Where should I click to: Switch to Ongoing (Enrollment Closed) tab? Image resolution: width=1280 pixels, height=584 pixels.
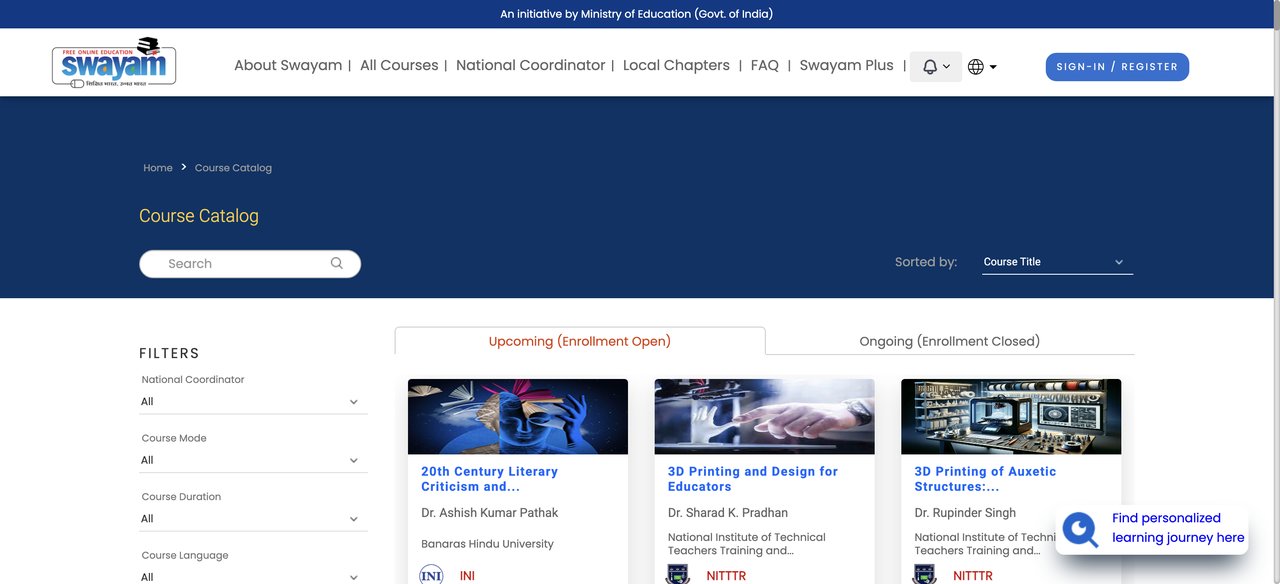(x=948, y=341)
